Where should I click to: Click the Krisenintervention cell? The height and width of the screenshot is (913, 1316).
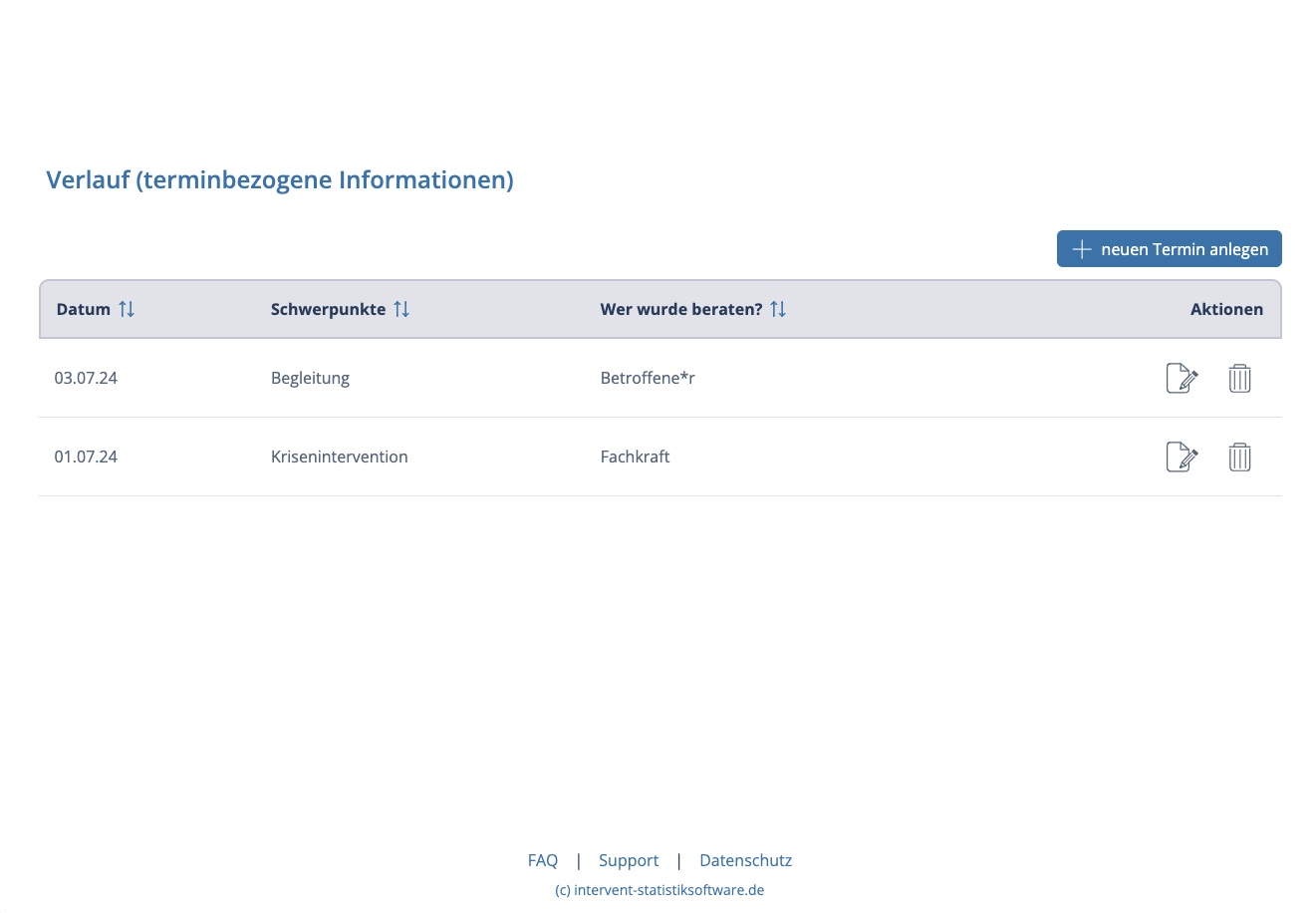click(339, 456)
